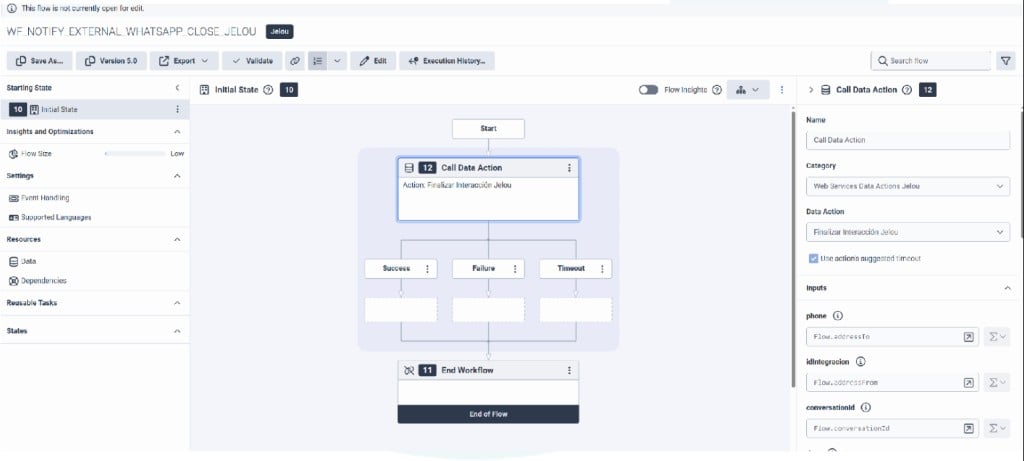Open the Export dropdown

point(183,61)
